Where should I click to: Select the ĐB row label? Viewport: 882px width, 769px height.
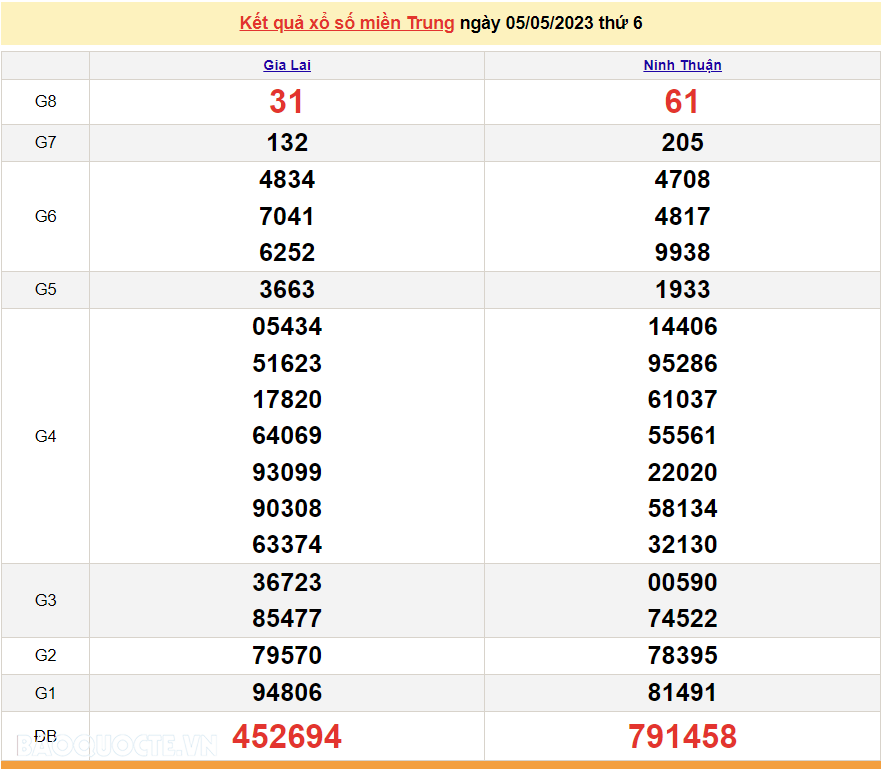[45, 736]
